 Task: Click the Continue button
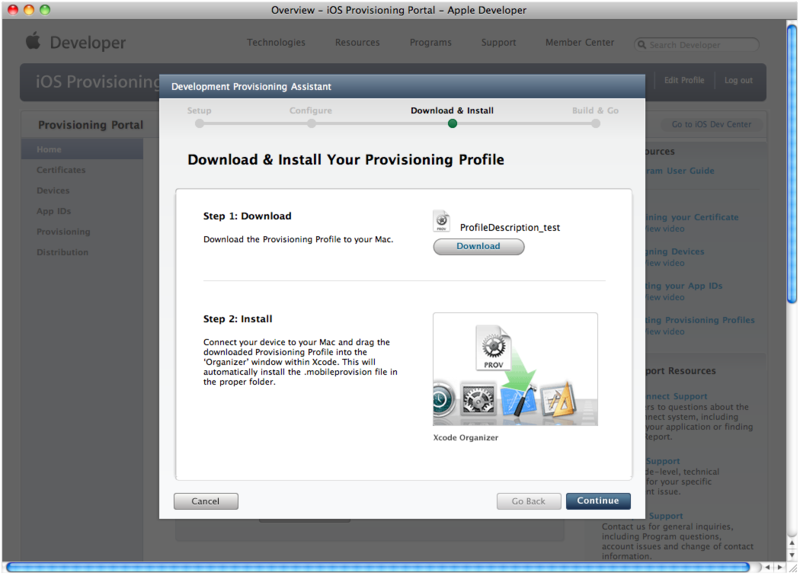point(598,501)
